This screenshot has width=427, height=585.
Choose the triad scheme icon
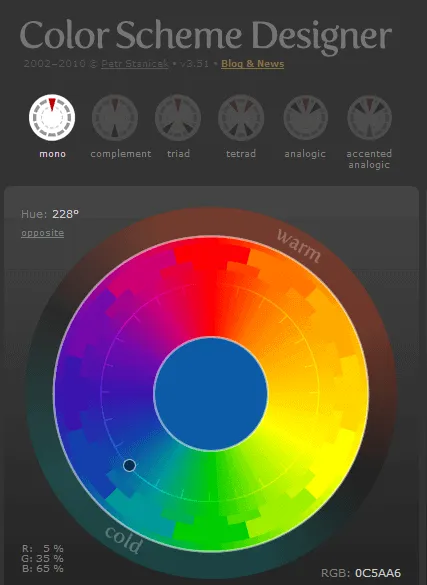[x=178, y=118]
